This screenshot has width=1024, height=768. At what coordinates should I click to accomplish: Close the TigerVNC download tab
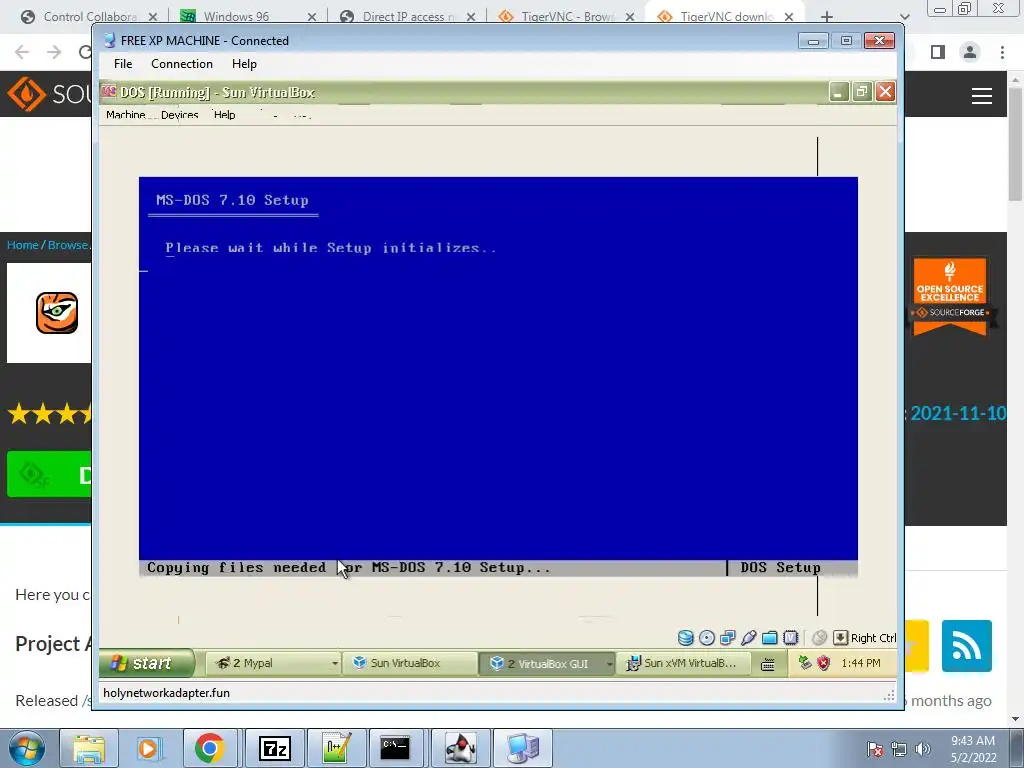point(789,17)
